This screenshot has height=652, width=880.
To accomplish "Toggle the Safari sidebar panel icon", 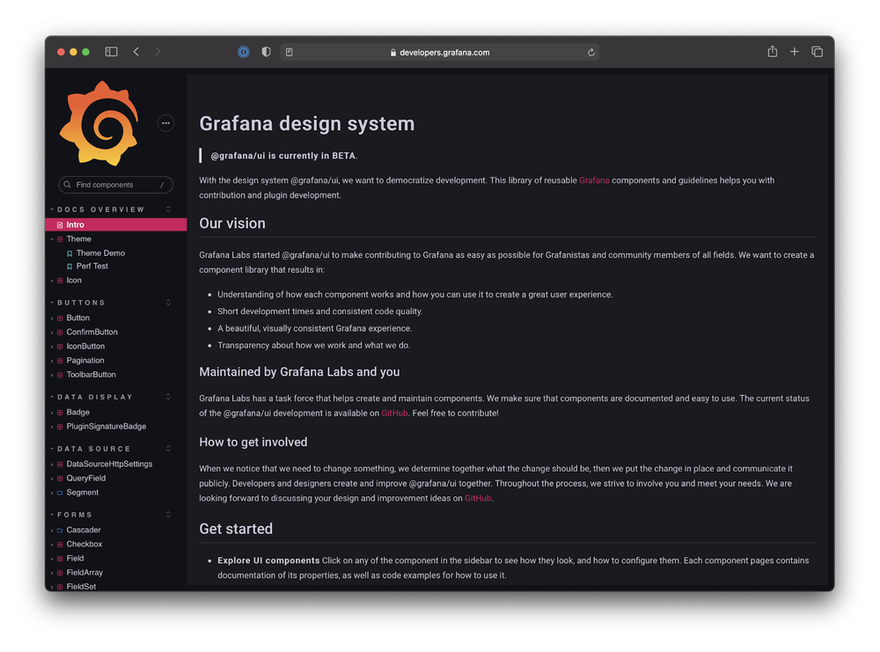I will 111,52.
